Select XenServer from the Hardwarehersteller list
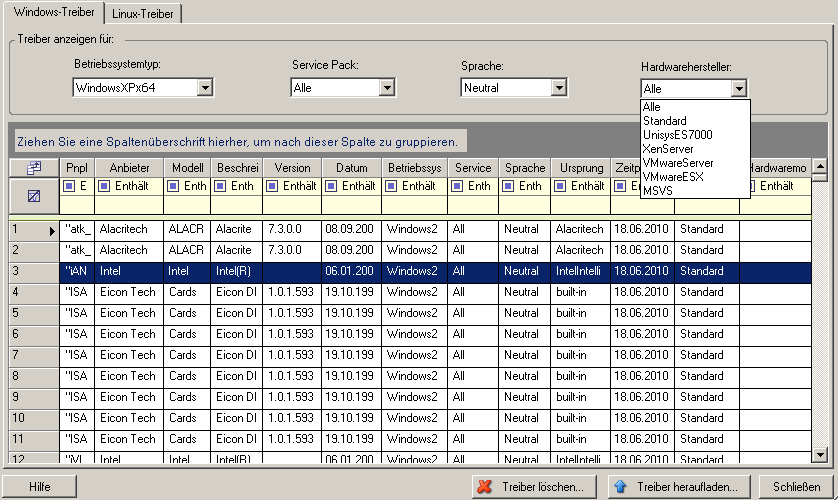 click(669, 149)
